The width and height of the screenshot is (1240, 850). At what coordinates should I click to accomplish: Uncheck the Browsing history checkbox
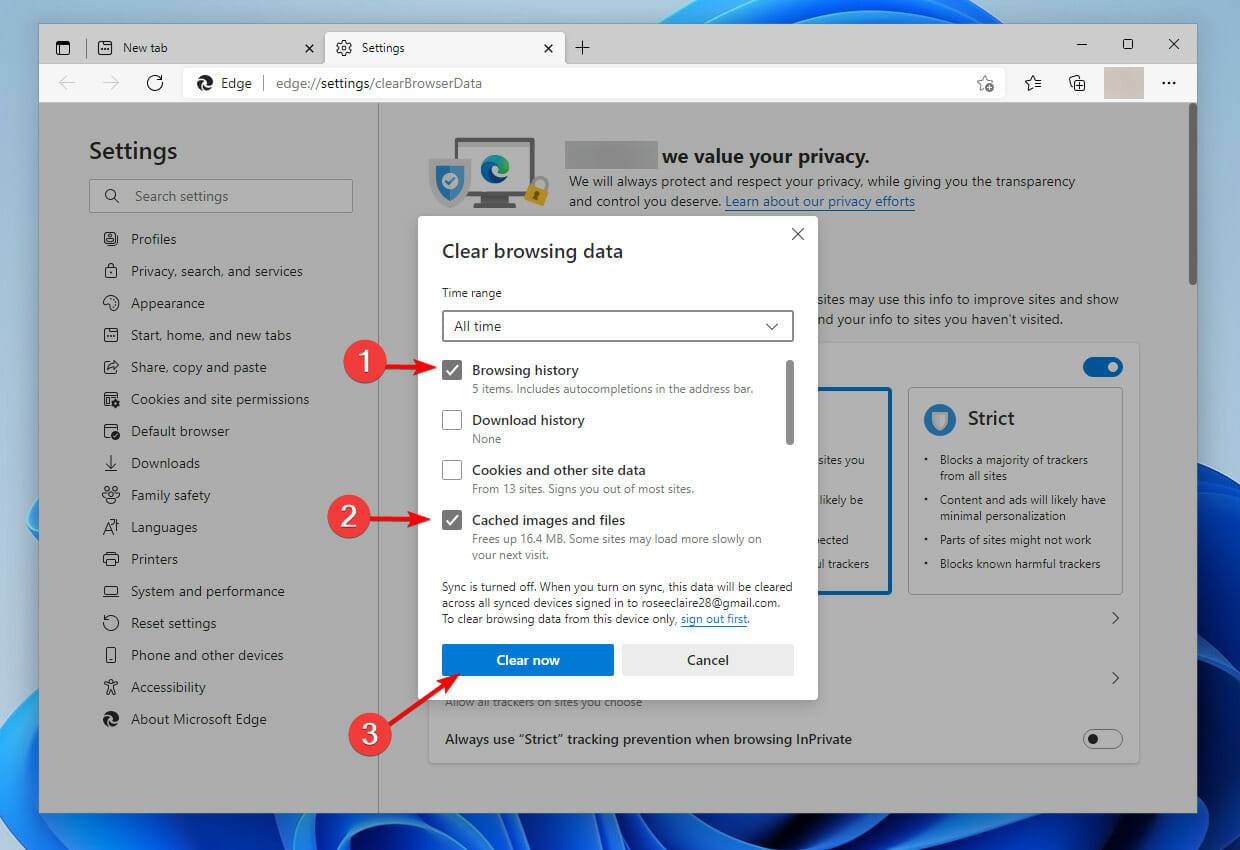point(452,370)
